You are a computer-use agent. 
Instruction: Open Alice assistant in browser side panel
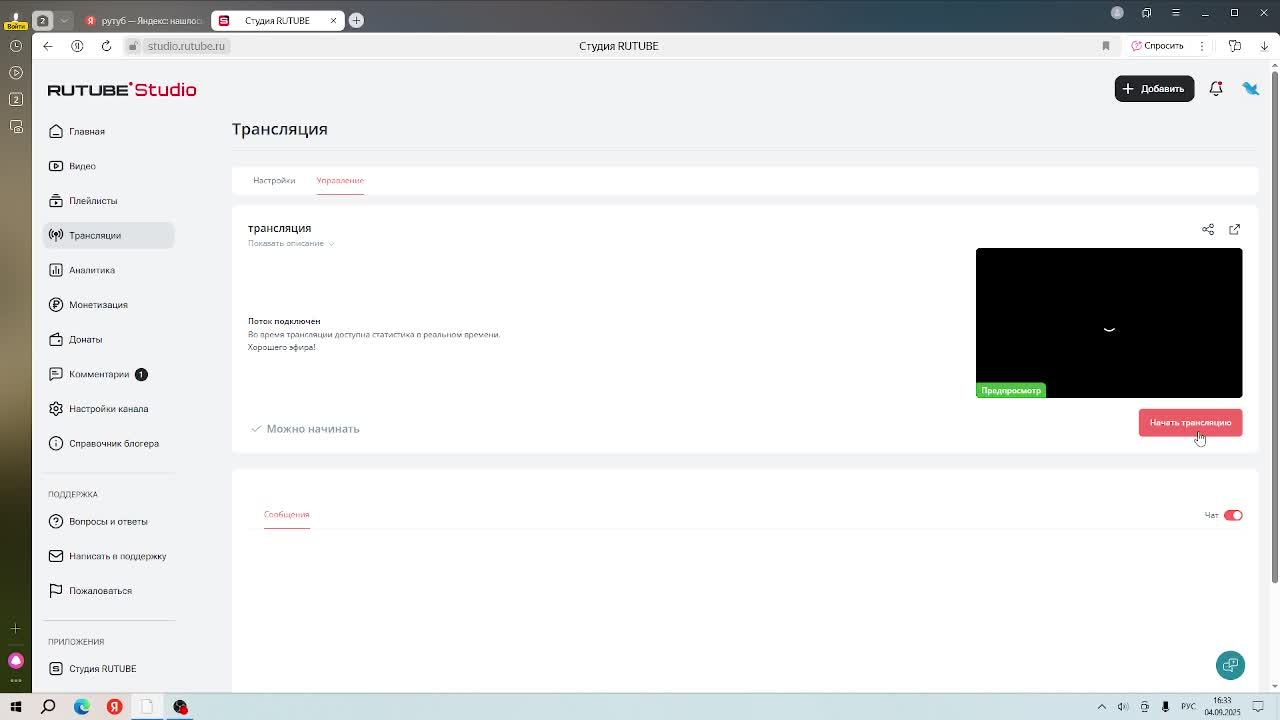click(15, 660)
